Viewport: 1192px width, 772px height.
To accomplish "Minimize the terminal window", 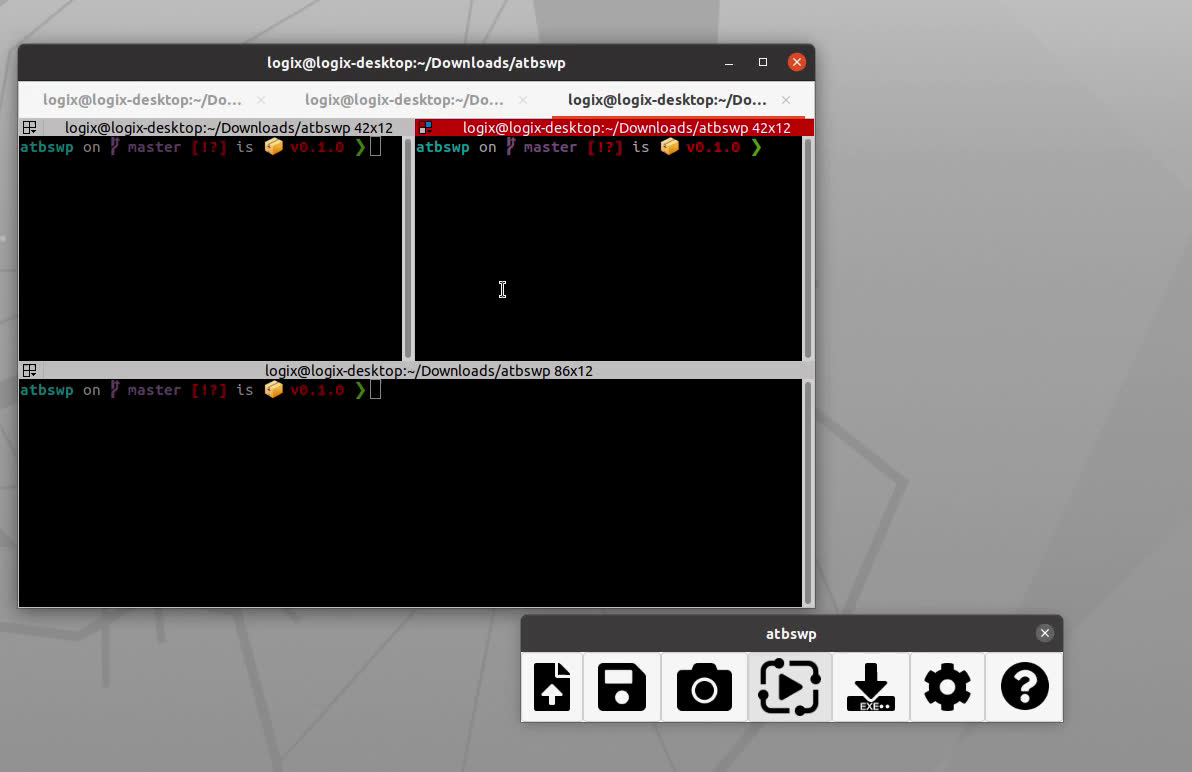I will [x=729, y=62].
